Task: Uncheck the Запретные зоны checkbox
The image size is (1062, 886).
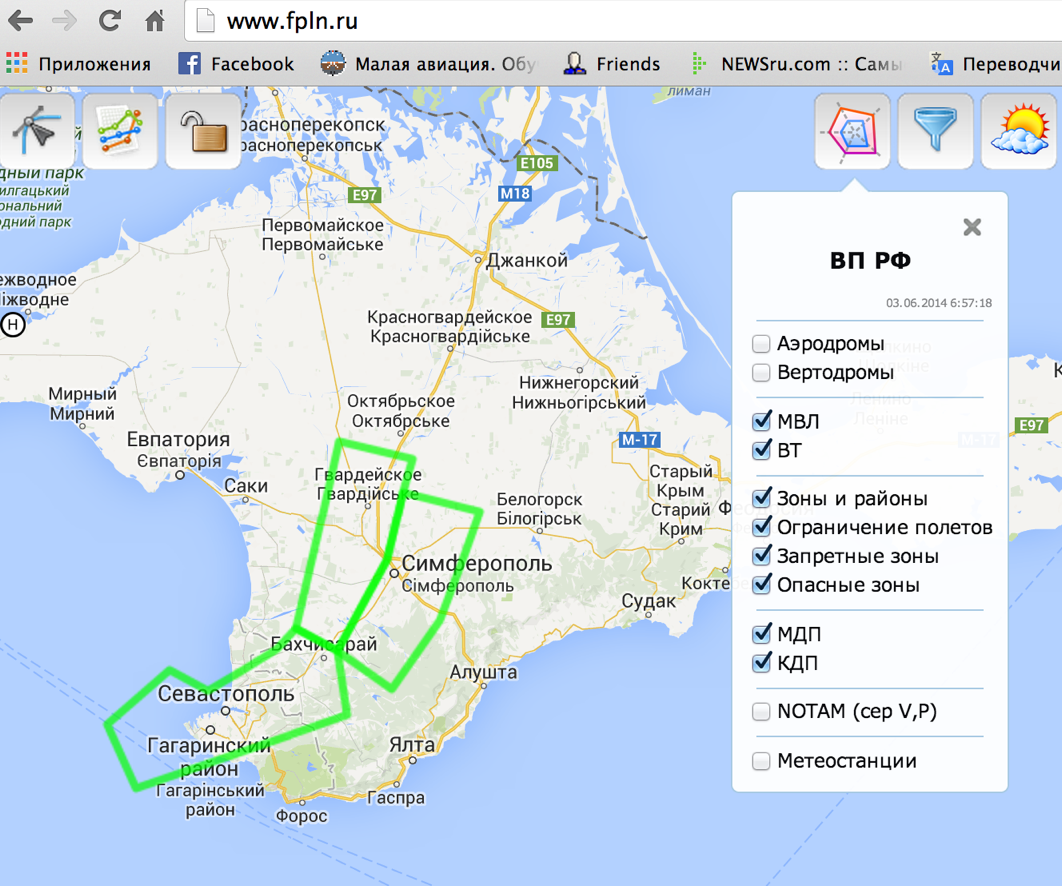Action: pyautogui.click(x=761, y=556)
